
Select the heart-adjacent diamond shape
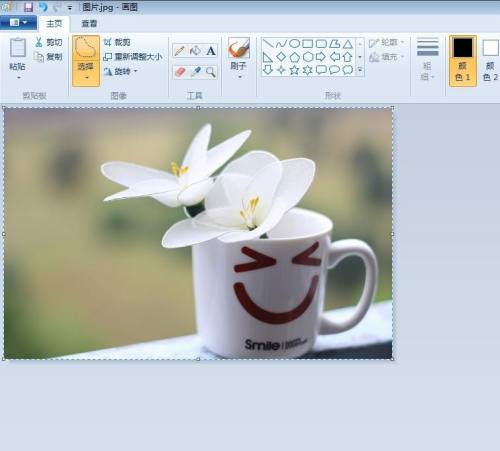click(281, 57)
